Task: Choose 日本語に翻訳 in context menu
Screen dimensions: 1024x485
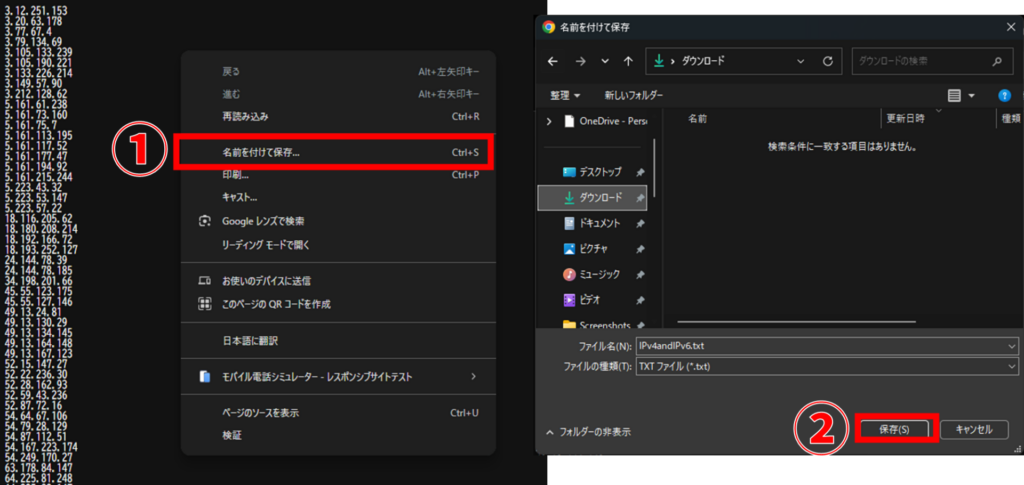Action: tap(338, 341)
